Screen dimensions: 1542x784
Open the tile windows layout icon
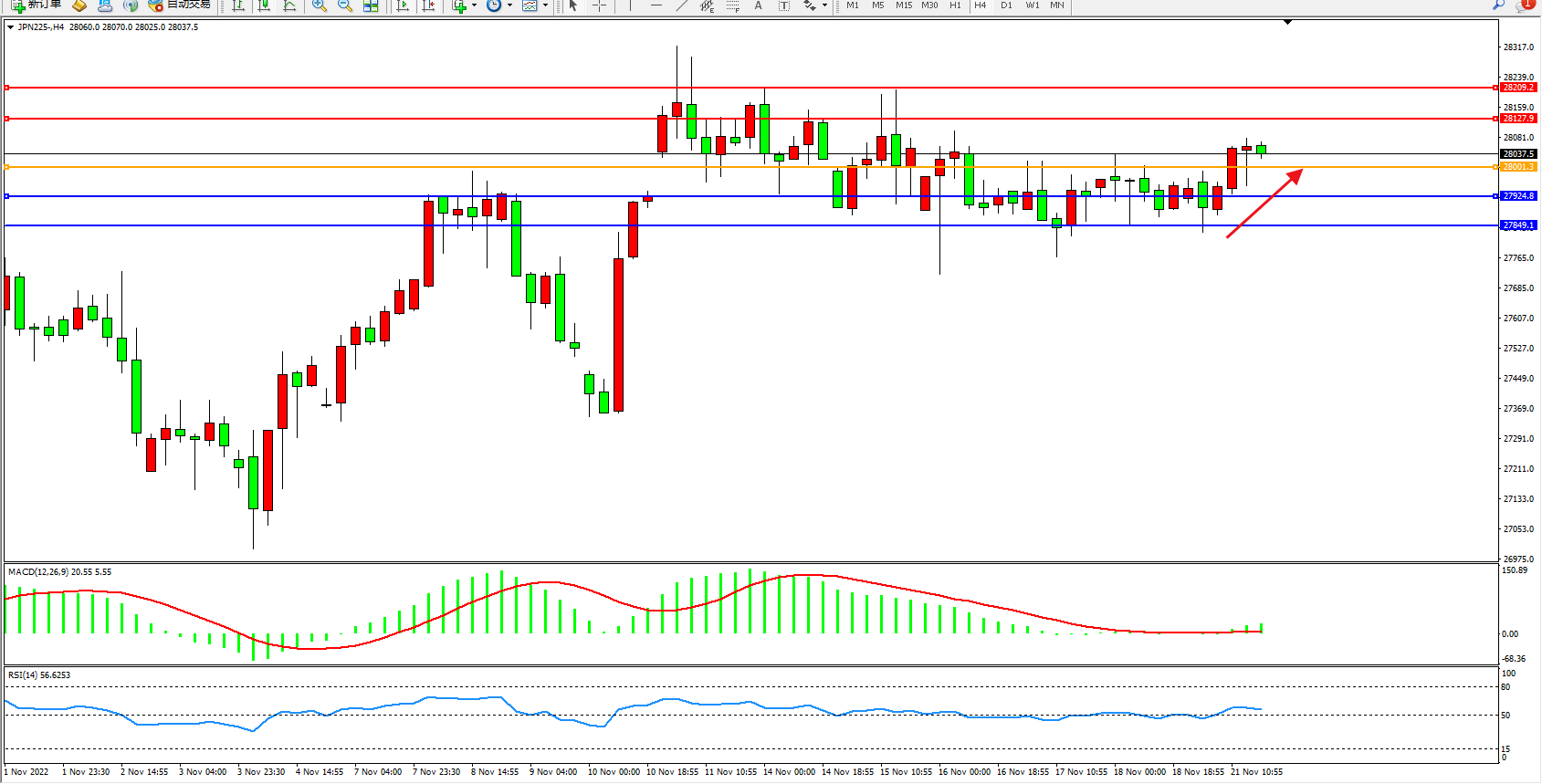371,5
